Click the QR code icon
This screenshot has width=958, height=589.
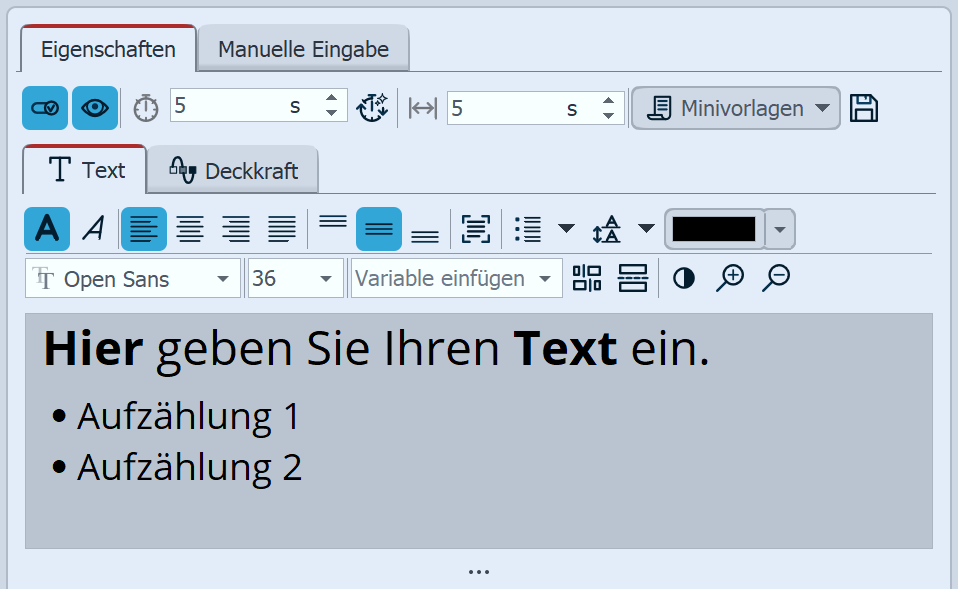pos(587,278)
